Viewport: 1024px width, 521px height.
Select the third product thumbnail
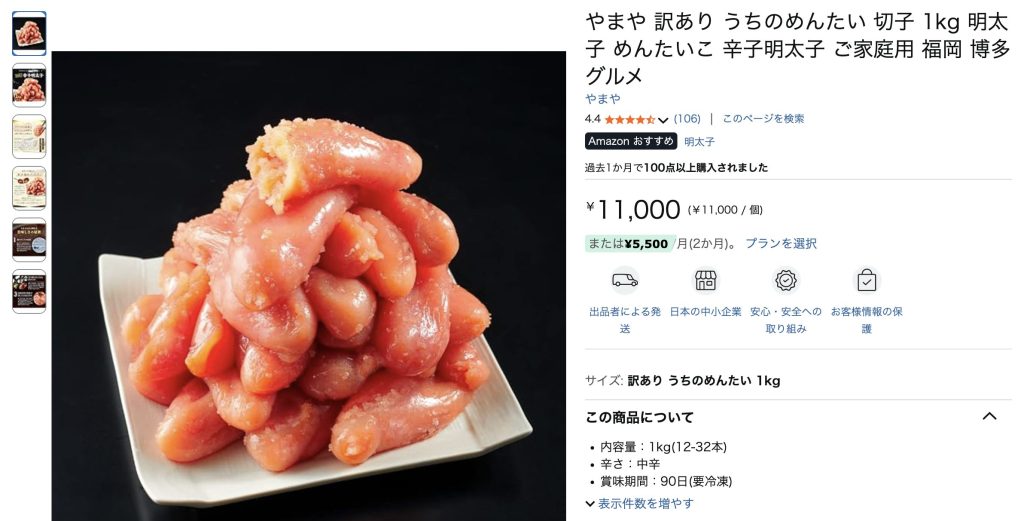[29, 136]
